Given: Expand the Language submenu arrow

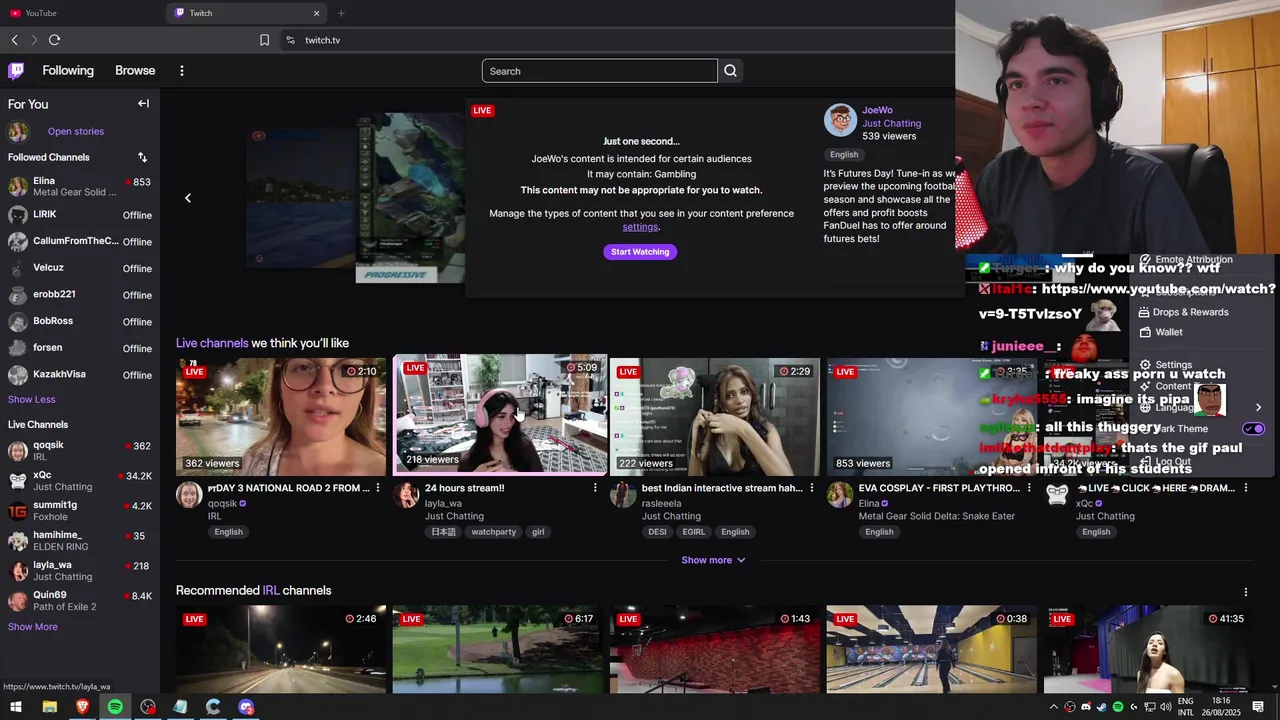Looking at the screenshot, I should [1258, 407].
